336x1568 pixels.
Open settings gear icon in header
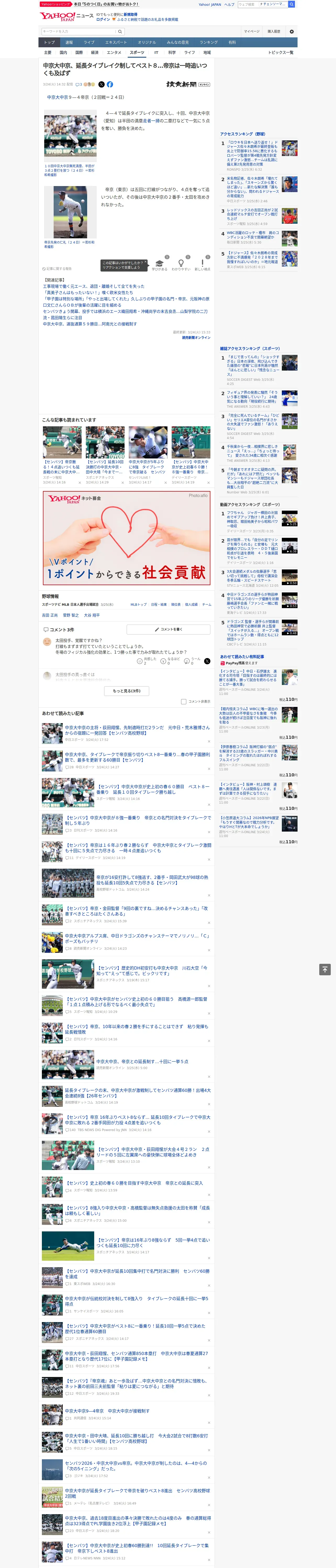(x=292, y=32)
